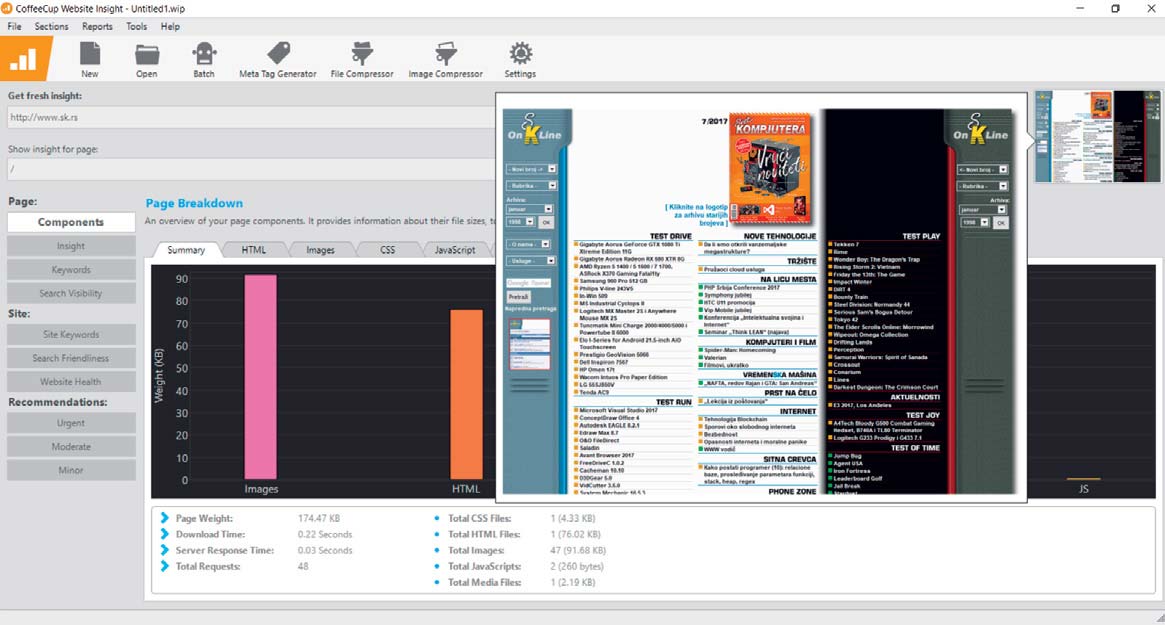Viewport: 1165px width, 625px height.
Task: Click the Page Breakdown heading
Action: (x=194, y=203)
